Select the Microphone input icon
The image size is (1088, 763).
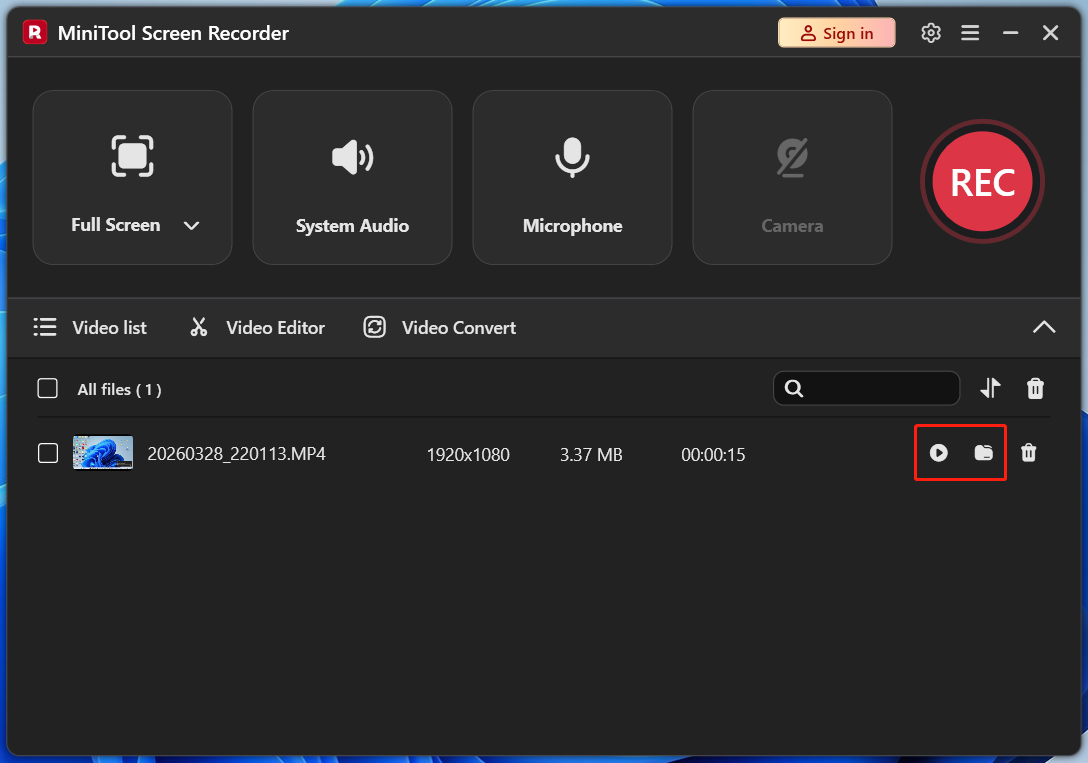click(572, 157)
